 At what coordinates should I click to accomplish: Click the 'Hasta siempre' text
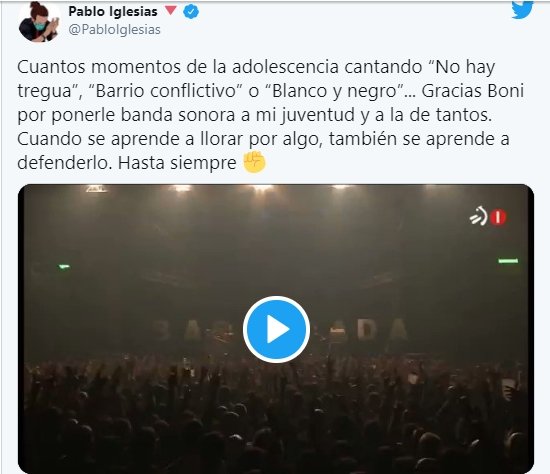click(x=177, y=162)
